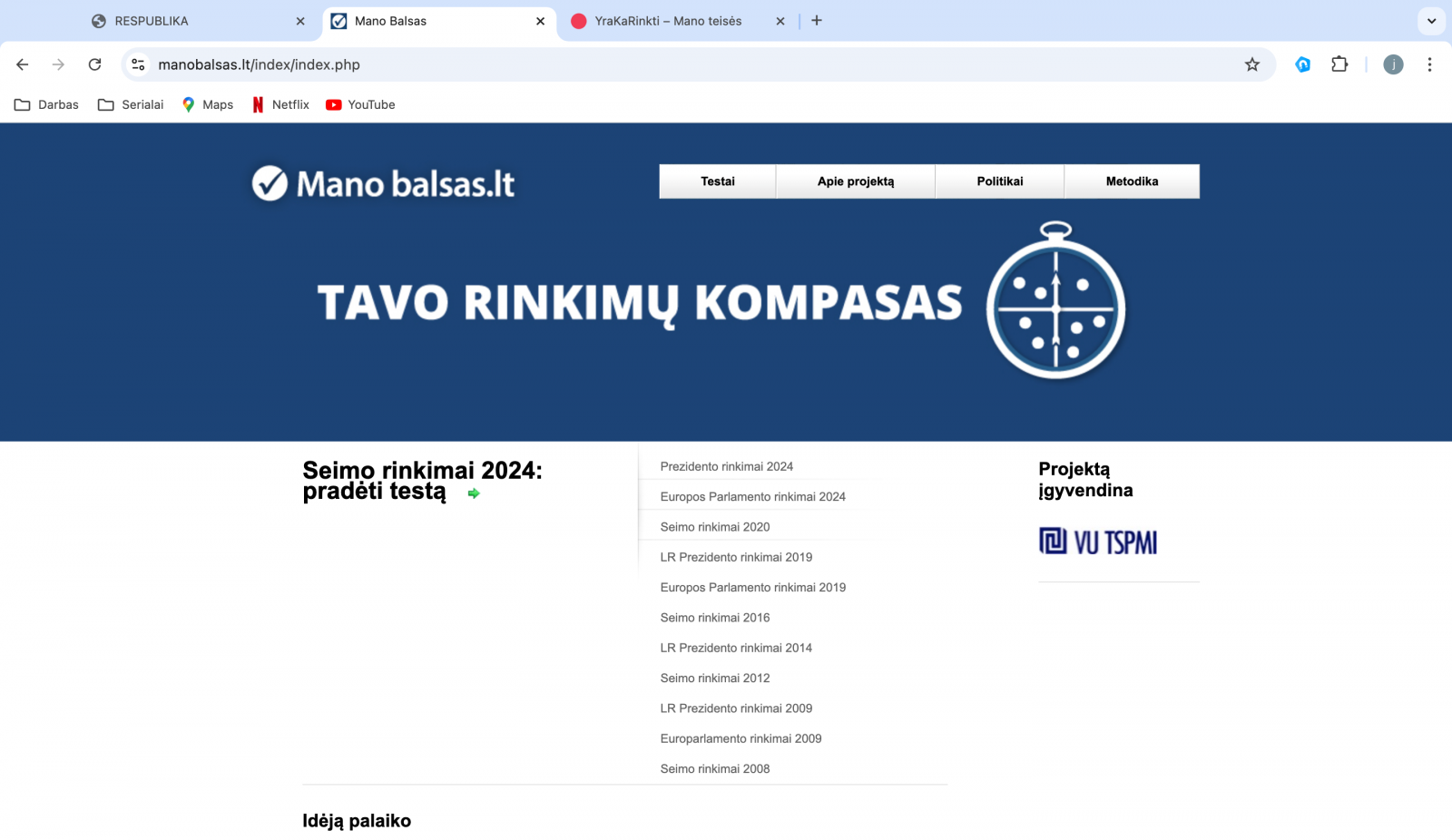The width and height of the screenshot is (1452, 840).
Task: Open site information icon in address bar
Action: [138, 64]
